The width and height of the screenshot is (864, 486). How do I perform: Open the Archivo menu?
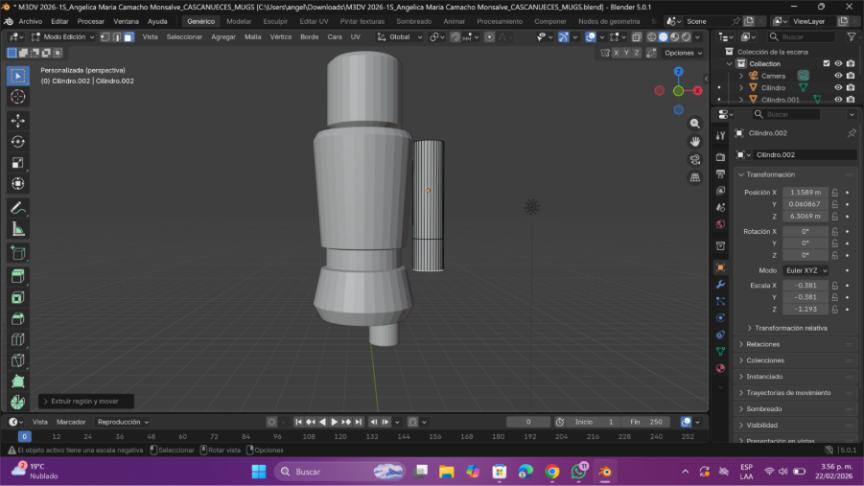[30, 21]
